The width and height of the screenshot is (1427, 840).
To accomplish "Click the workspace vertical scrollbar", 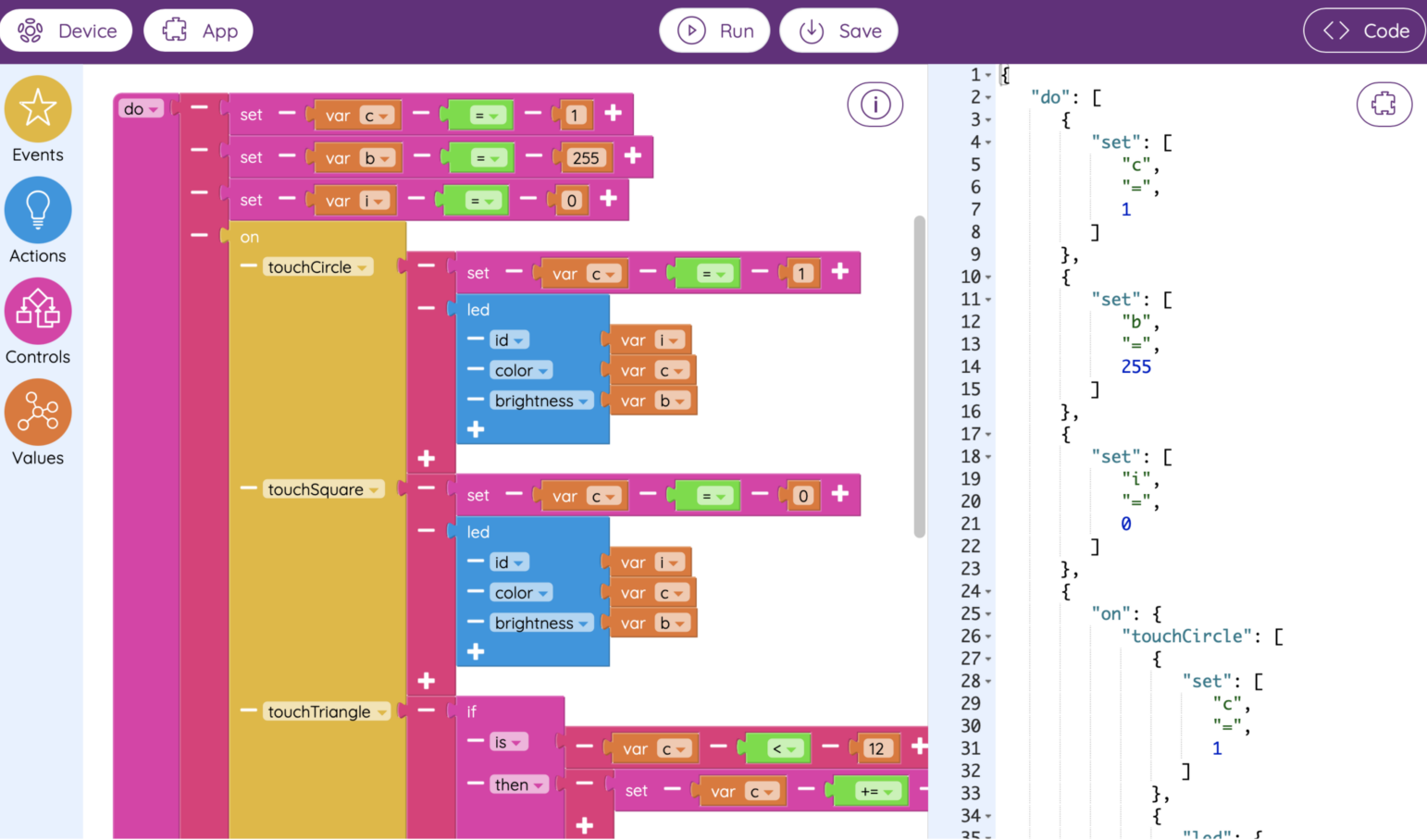I will 919,377.
